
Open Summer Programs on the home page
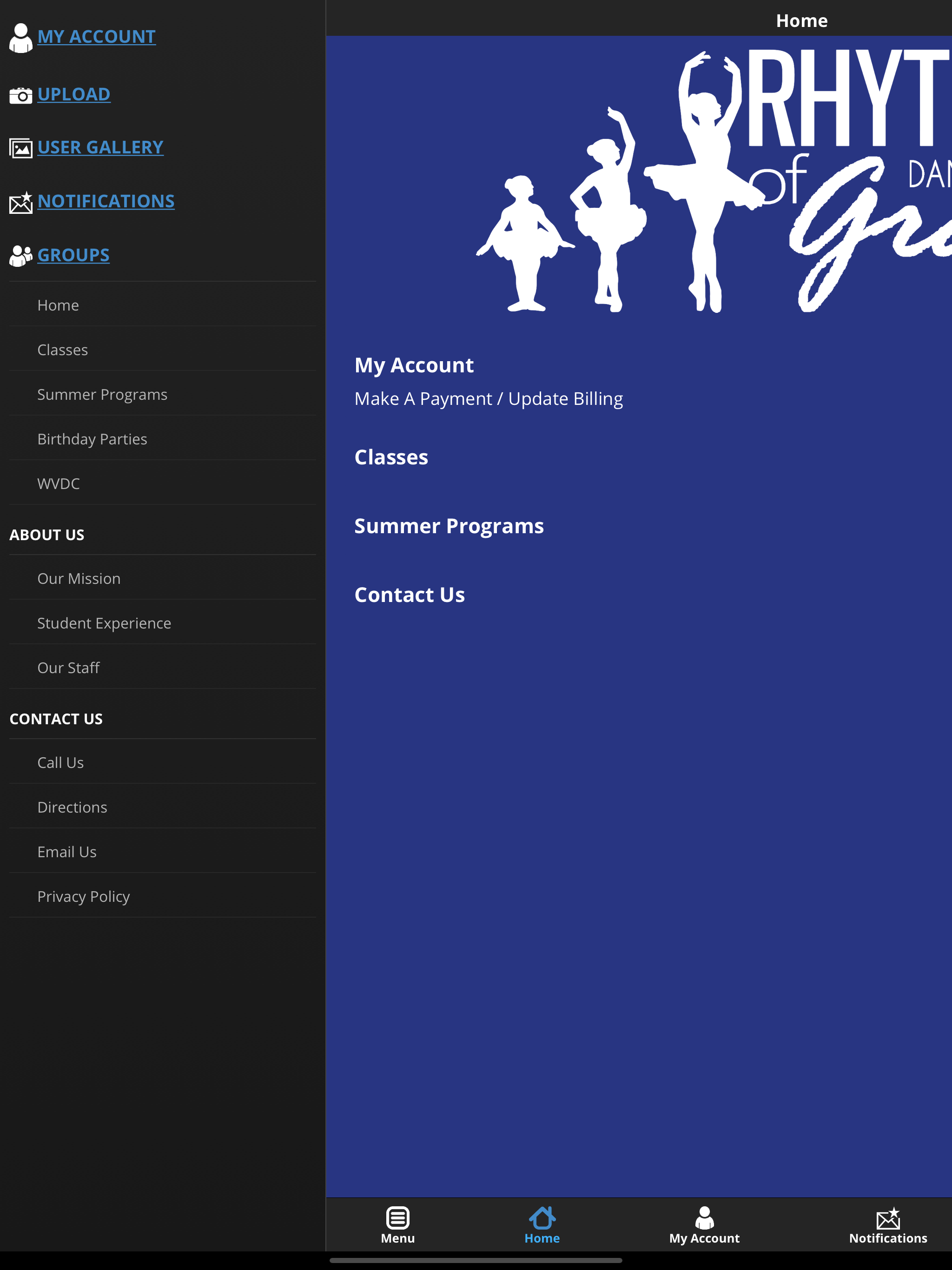tap(449, 527)
